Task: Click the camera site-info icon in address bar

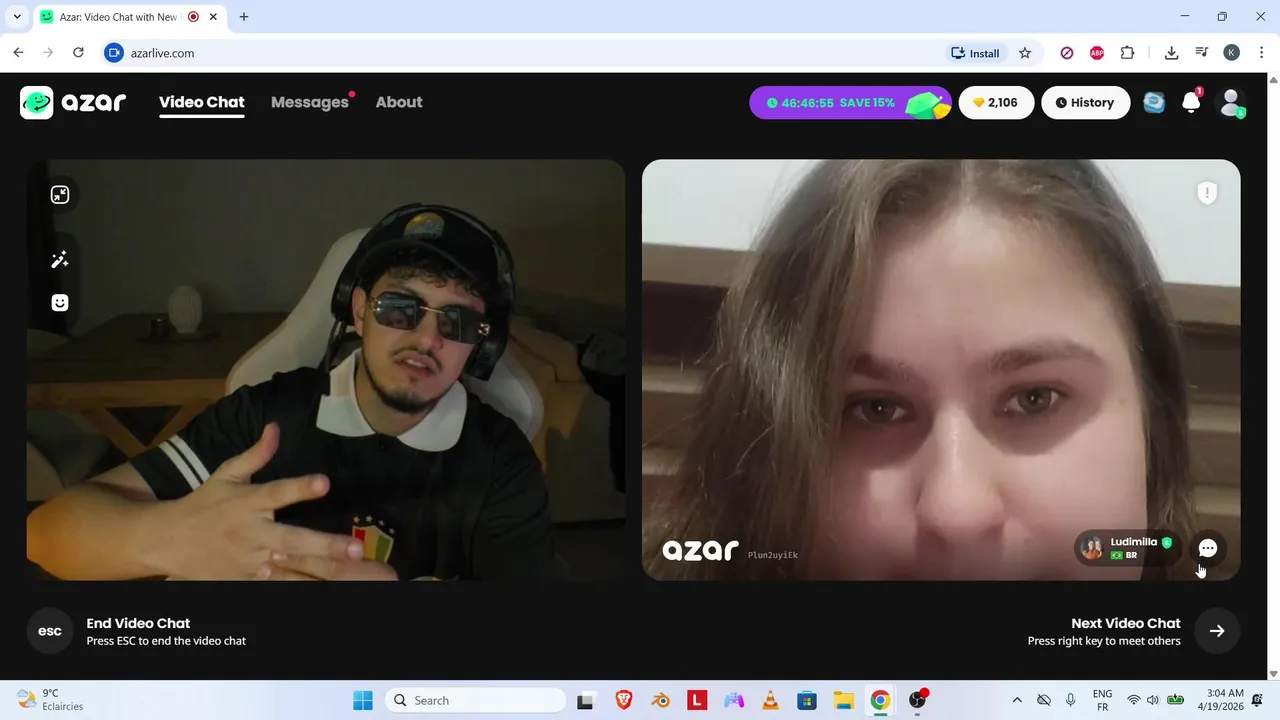Action: point(114,53)
